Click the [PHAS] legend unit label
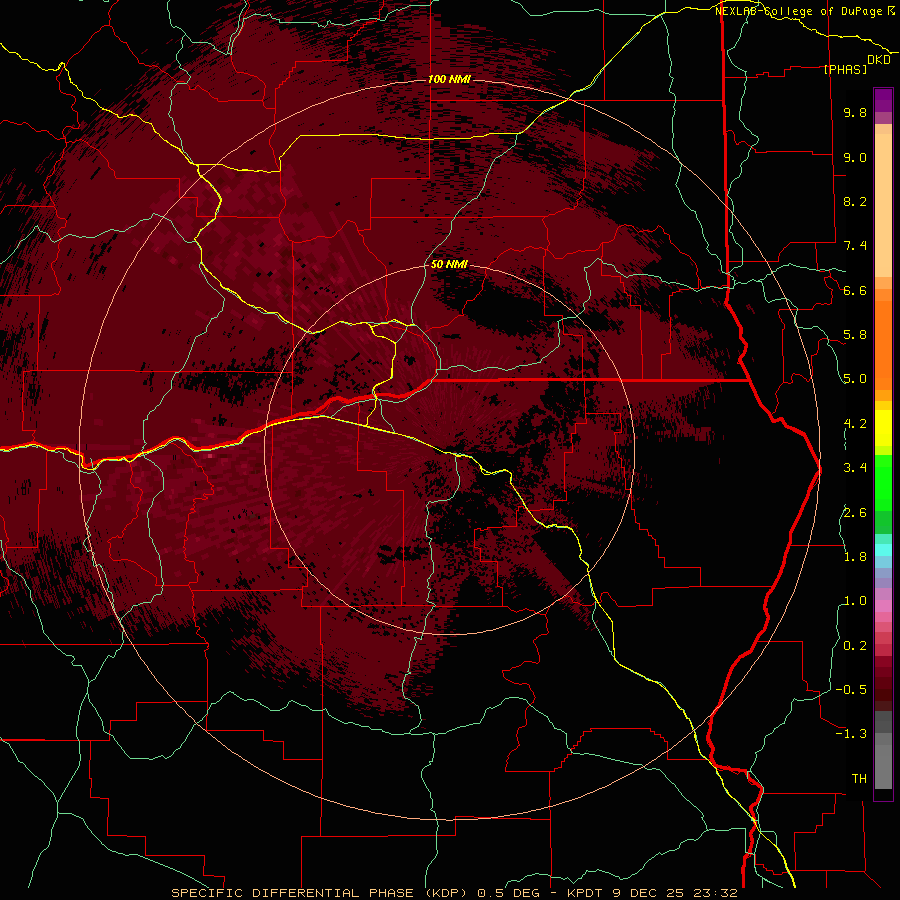This screenshot has height=900, width=900. click(845, 69)
